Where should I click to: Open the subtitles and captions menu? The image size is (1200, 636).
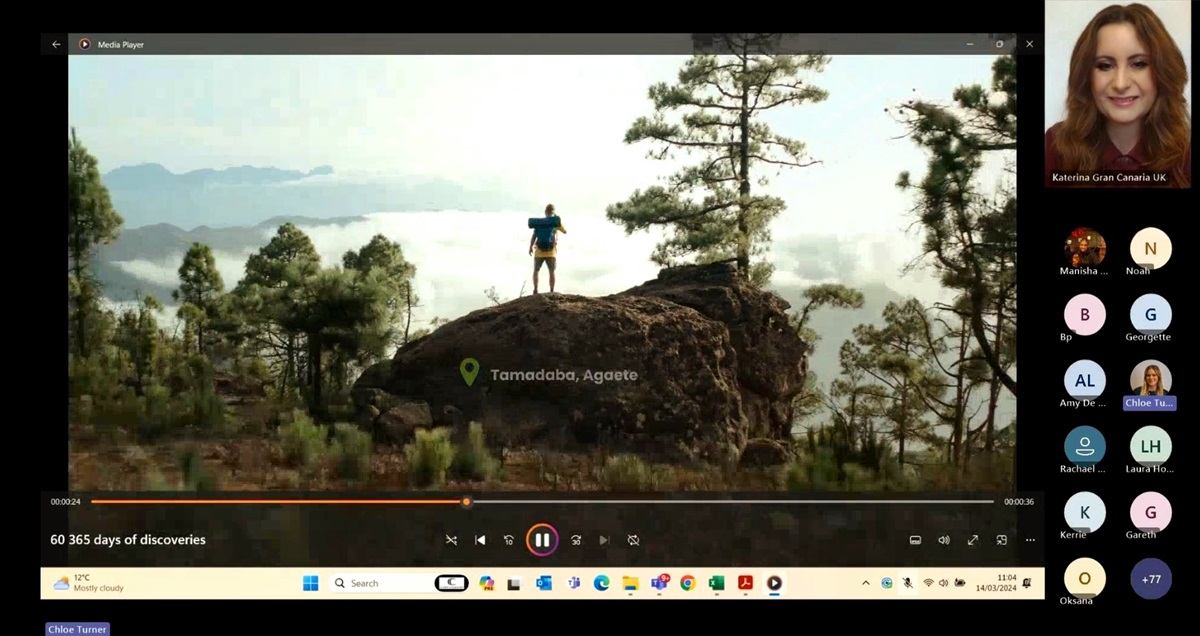pyautogui.click(x=915, y=540)
